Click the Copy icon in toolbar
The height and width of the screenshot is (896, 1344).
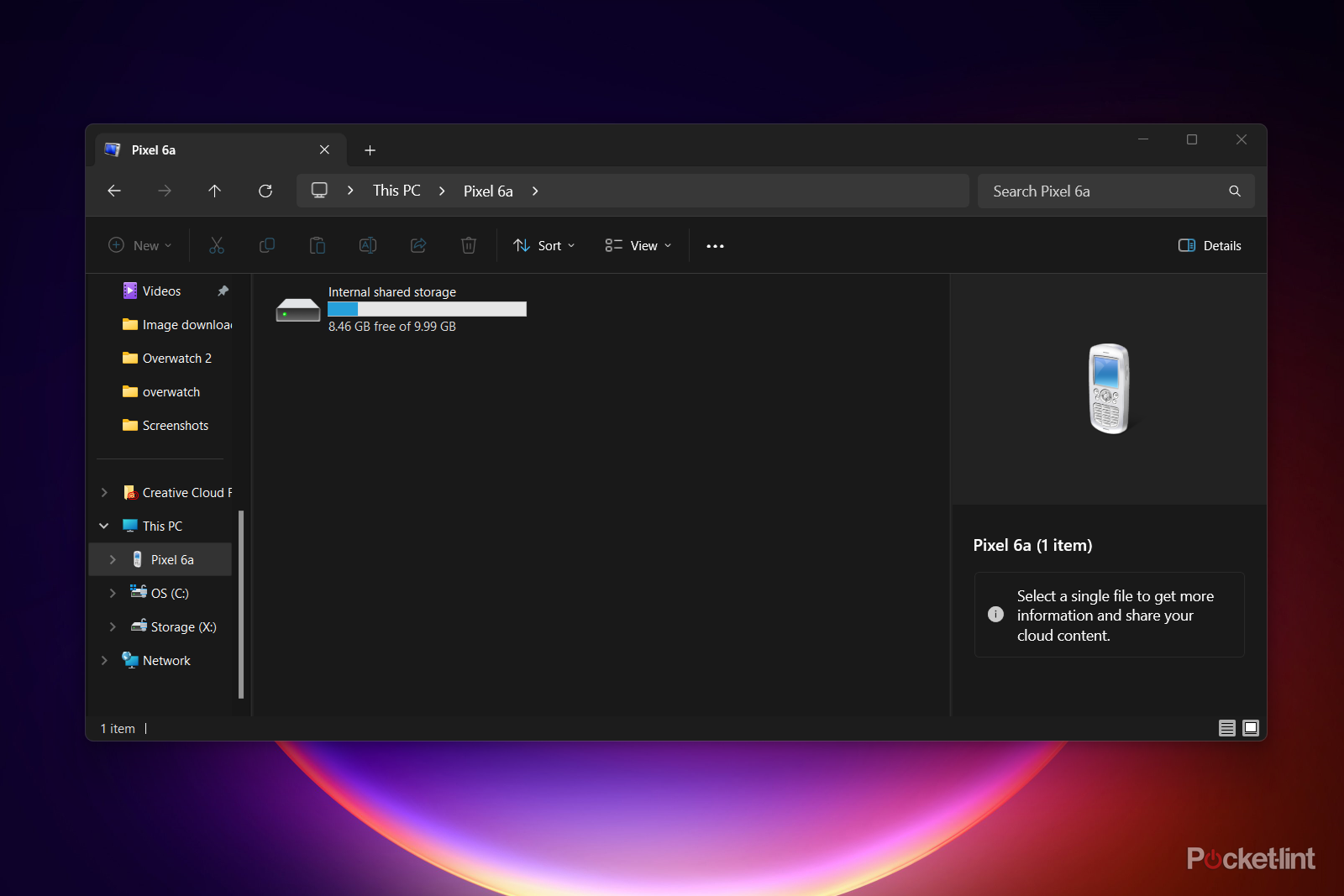pos(267,245)
